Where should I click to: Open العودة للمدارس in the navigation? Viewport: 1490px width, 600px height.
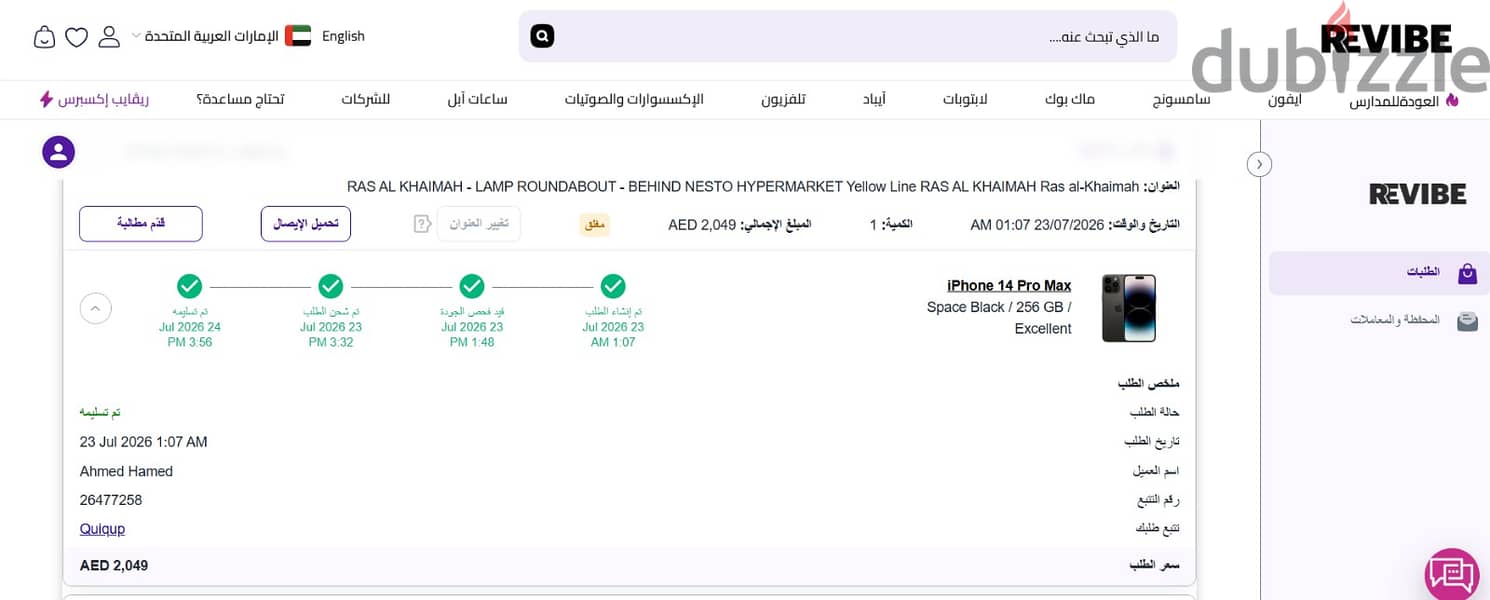[1394, 100]
